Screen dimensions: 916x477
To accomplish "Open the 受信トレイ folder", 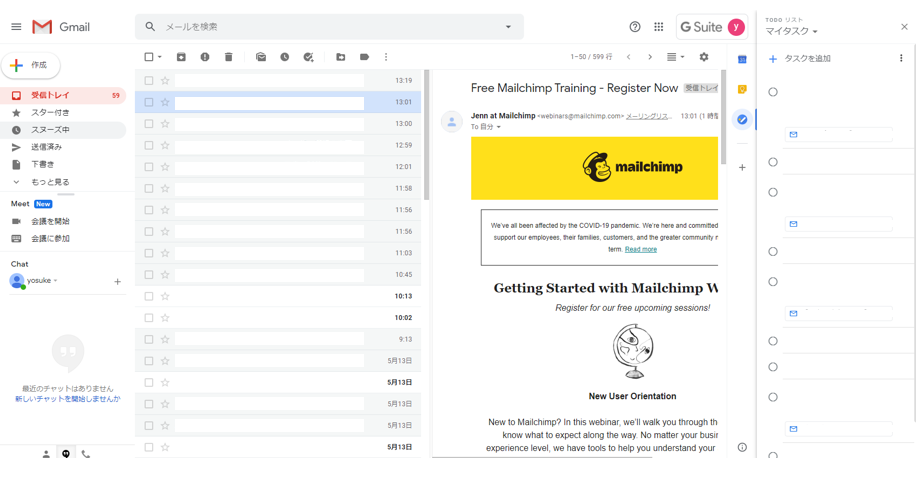I will 63,95.
